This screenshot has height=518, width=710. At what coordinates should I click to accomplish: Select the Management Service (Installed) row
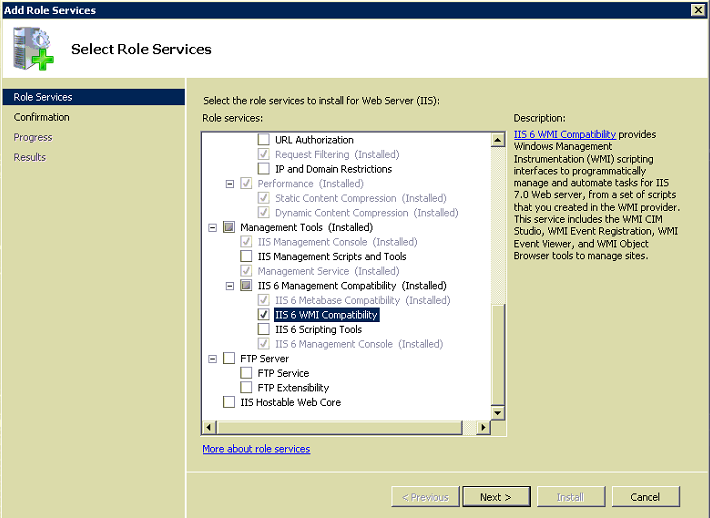(329, 271)
